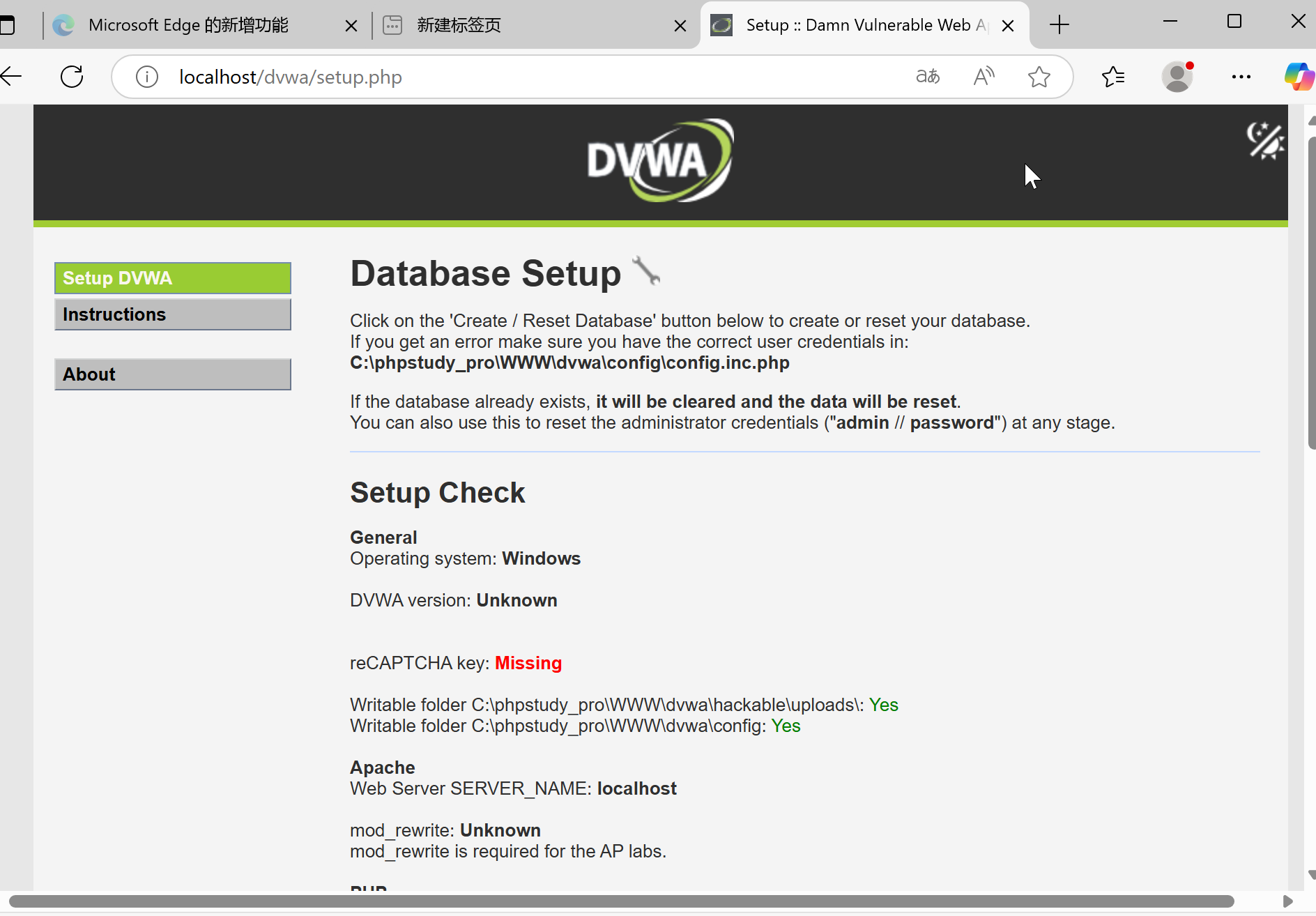1316x916 pixels.
Task: Click the DVWA logo
Action: (x=660, y=160)
